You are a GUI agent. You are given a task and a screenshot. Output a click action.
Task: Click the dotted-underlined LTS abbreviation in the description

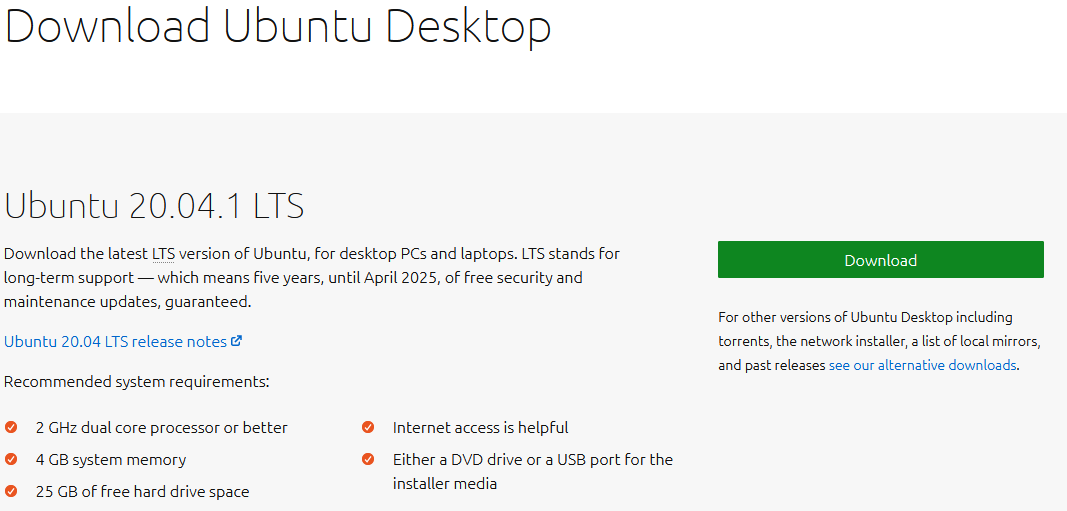point(163,254)
